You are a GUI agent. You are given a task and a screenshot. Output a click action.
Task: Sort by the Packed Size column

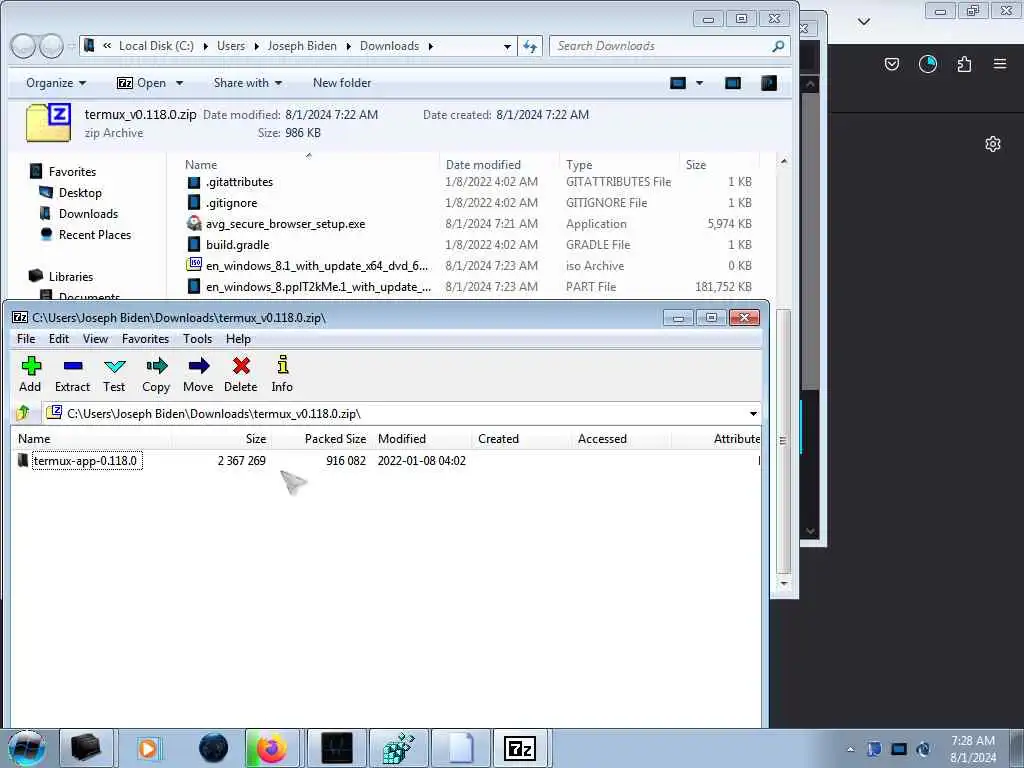(335, 439)
